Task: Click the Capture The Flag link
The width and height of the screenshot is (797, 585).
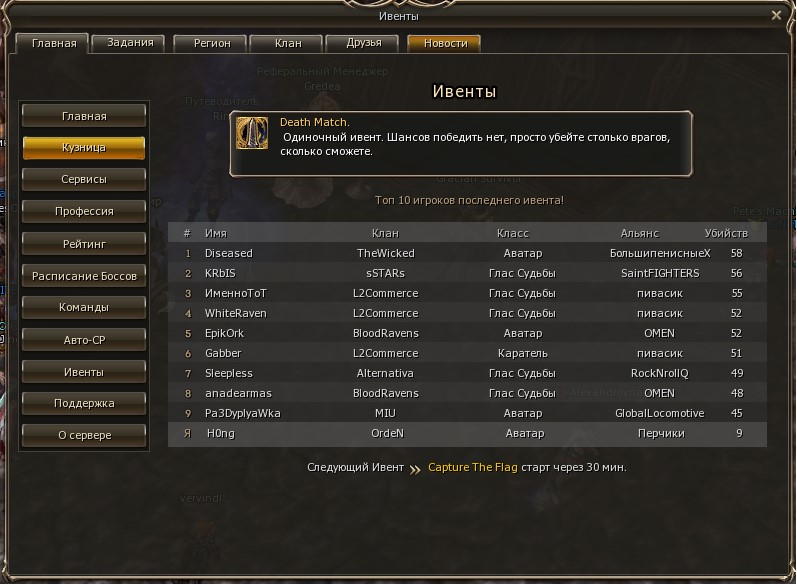Action: coord(472,467)
